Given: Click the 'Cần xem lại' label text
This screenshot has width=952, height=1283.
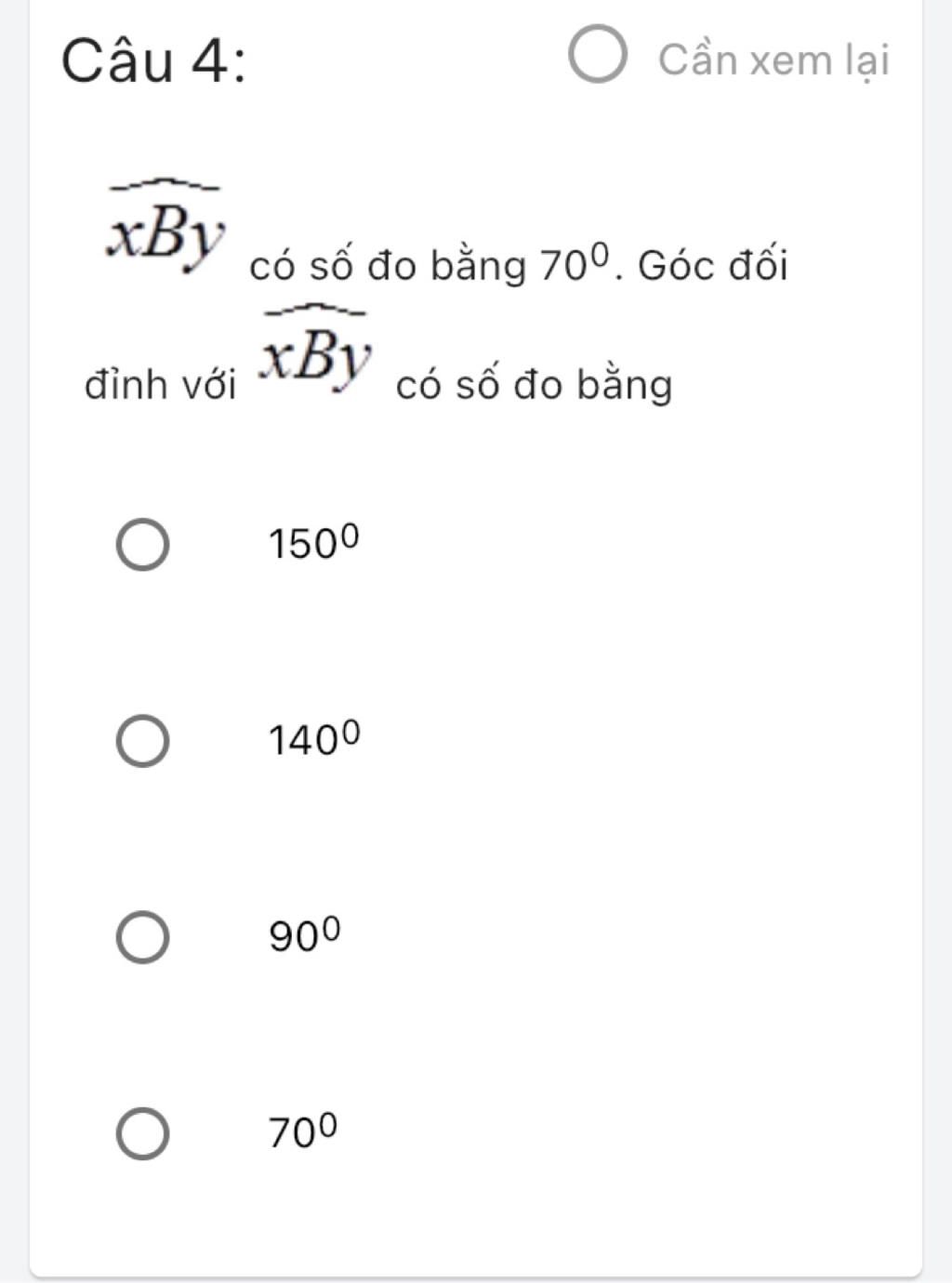Looking at the screenshot, I should (773, 60).
